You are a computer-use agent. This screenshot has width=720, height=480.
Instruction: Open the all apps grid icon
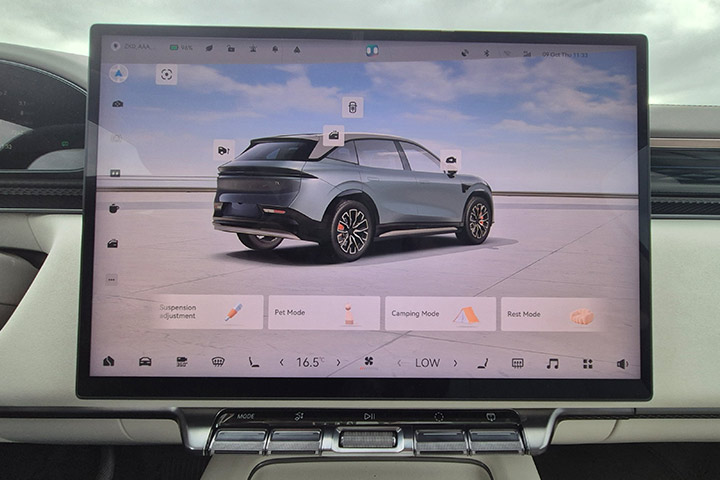pyautogui.click(x=587, y=363)
